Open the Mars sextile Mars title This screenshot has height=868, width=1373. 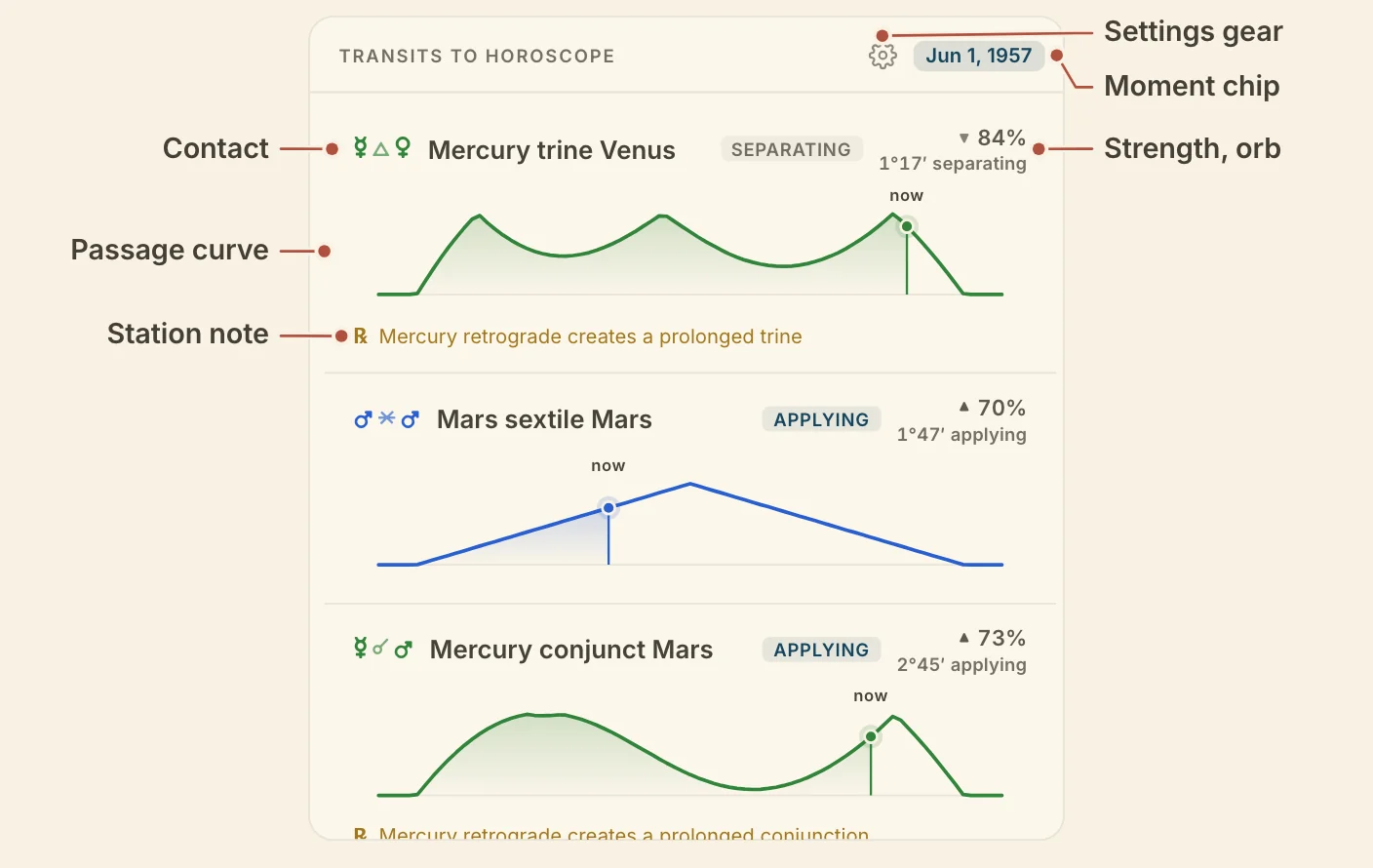click(544, 419)
